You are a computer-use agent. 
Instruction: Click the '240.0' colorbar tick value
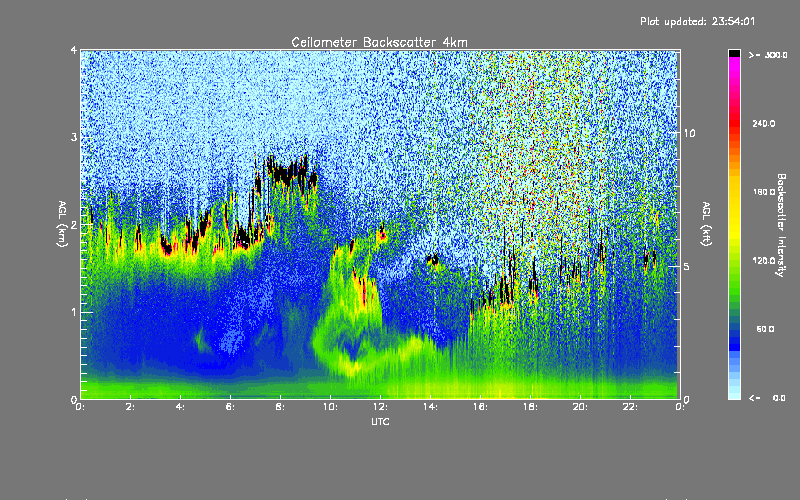pos(764,124)
